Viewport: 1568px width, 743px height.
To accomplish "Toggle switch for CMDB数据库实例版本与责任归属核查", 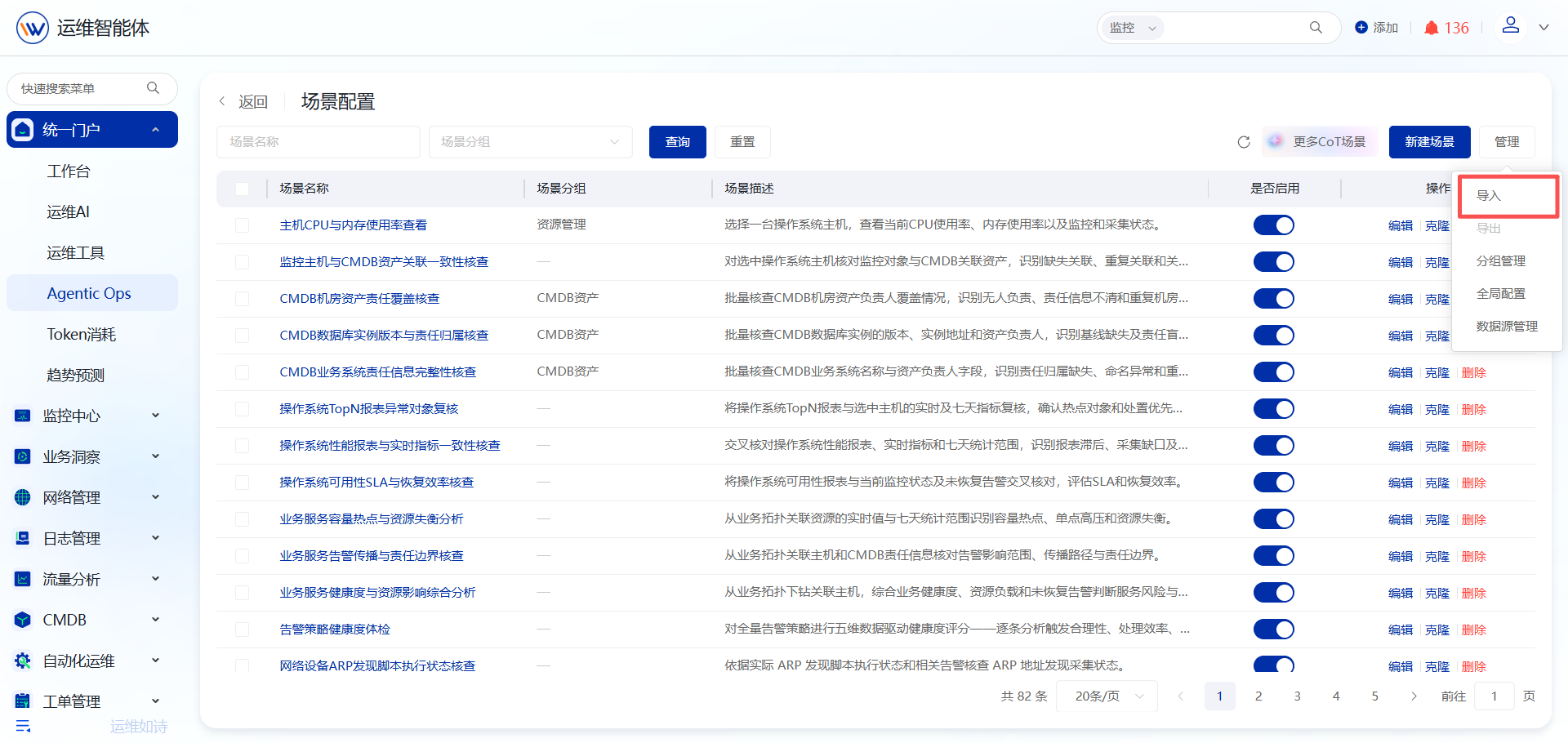I will click(x=1274, y=335).
